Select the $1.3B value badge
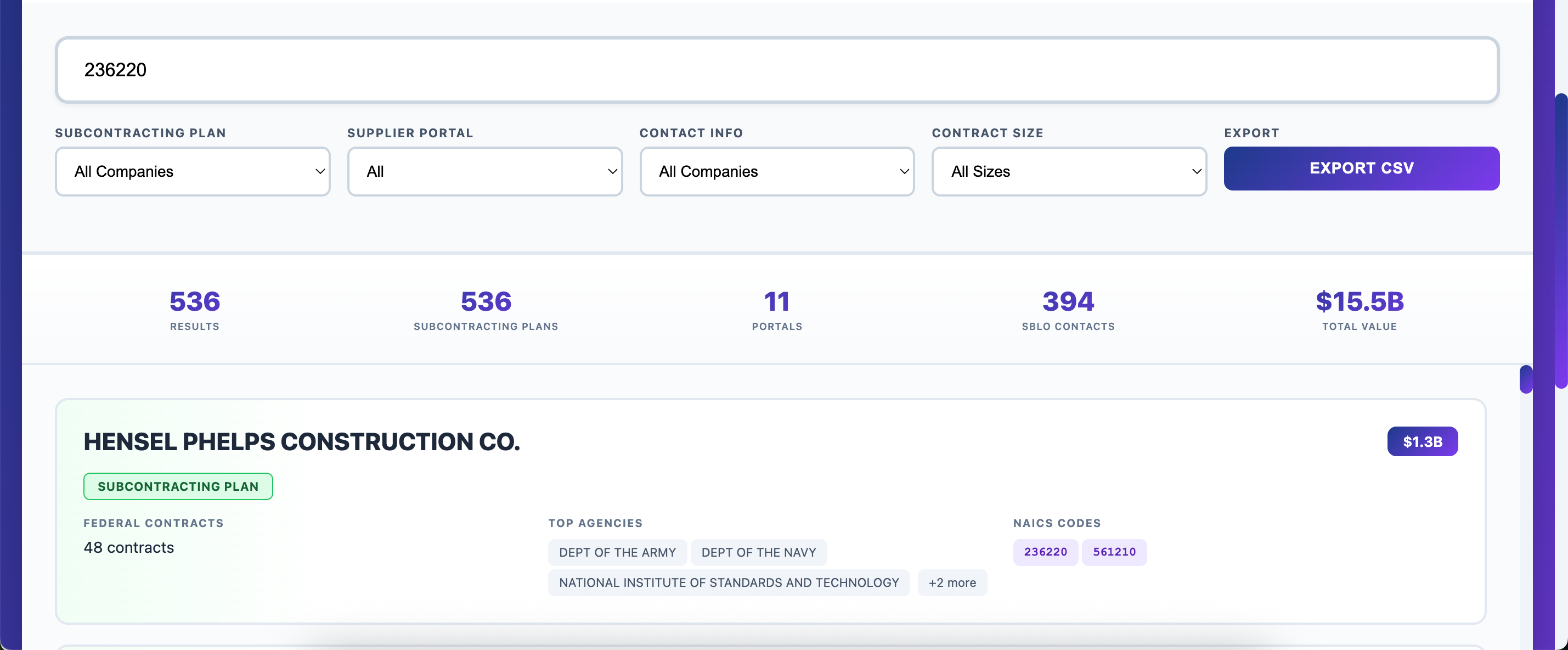The height and width of the screenshot is (650, 1568). pyautogui.click(x=1422, y=441)
